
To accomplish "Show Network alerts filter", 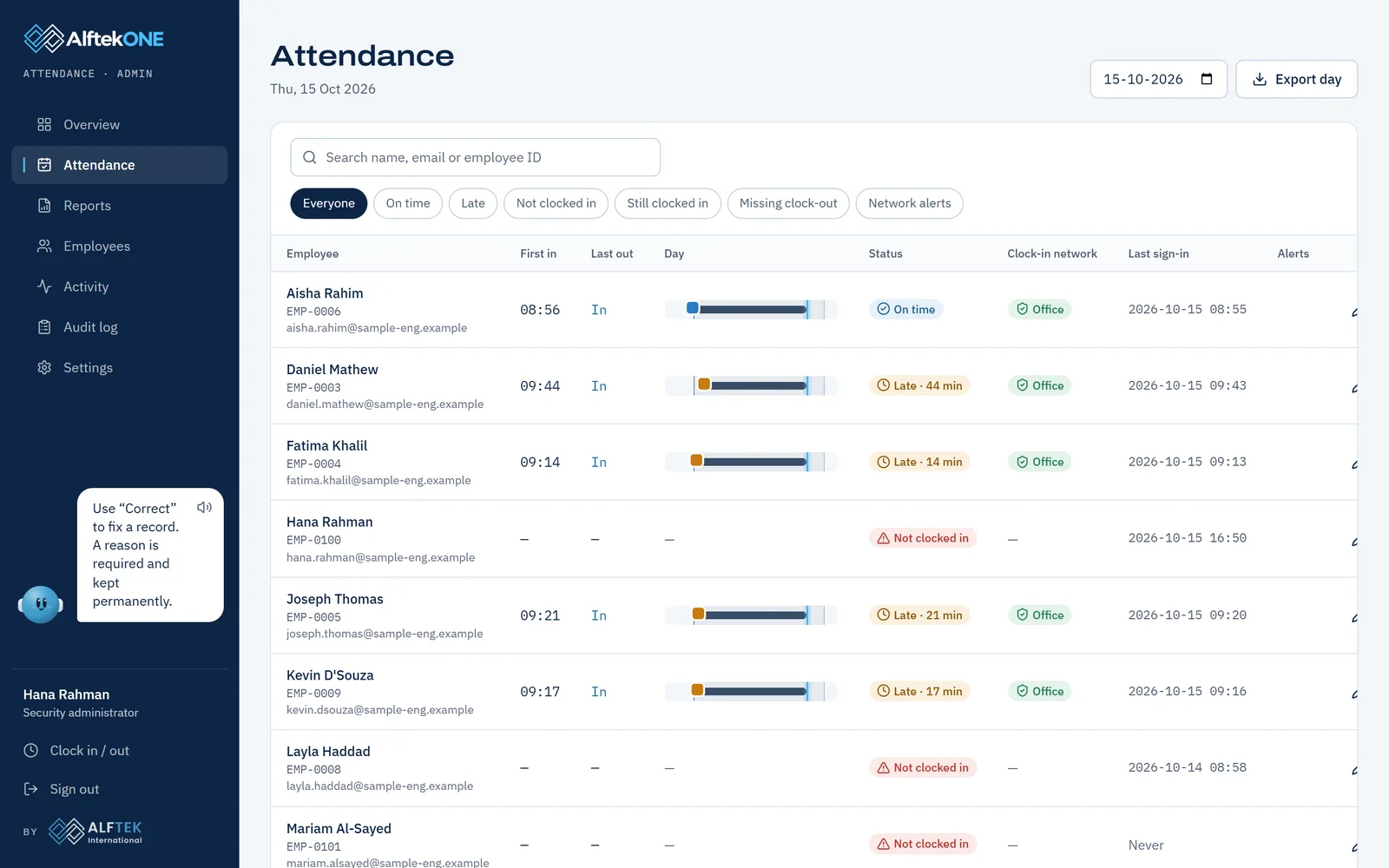I will coord(910,203).
